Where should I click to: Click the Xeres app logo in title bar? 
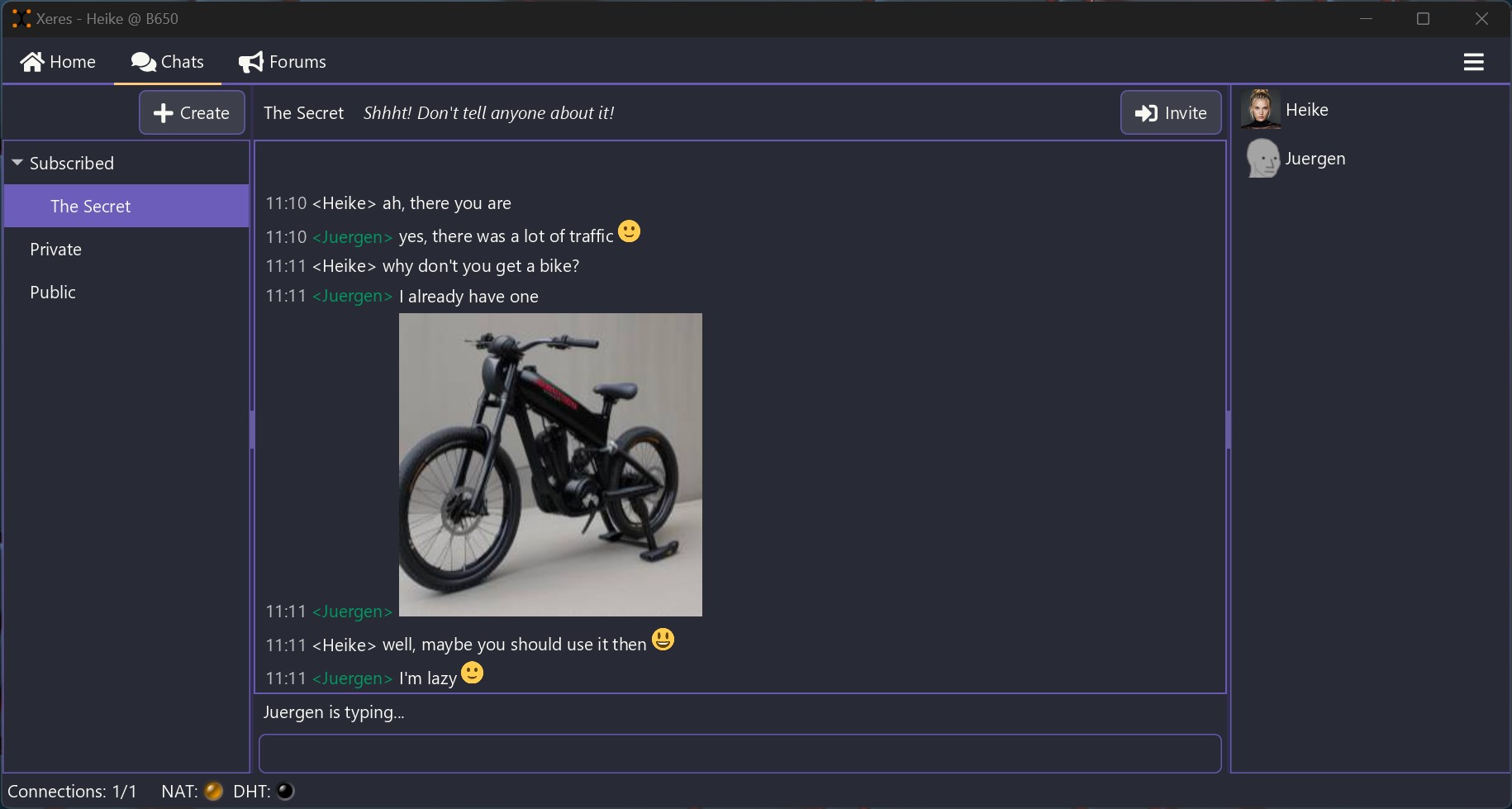click(x=21, y=18)
